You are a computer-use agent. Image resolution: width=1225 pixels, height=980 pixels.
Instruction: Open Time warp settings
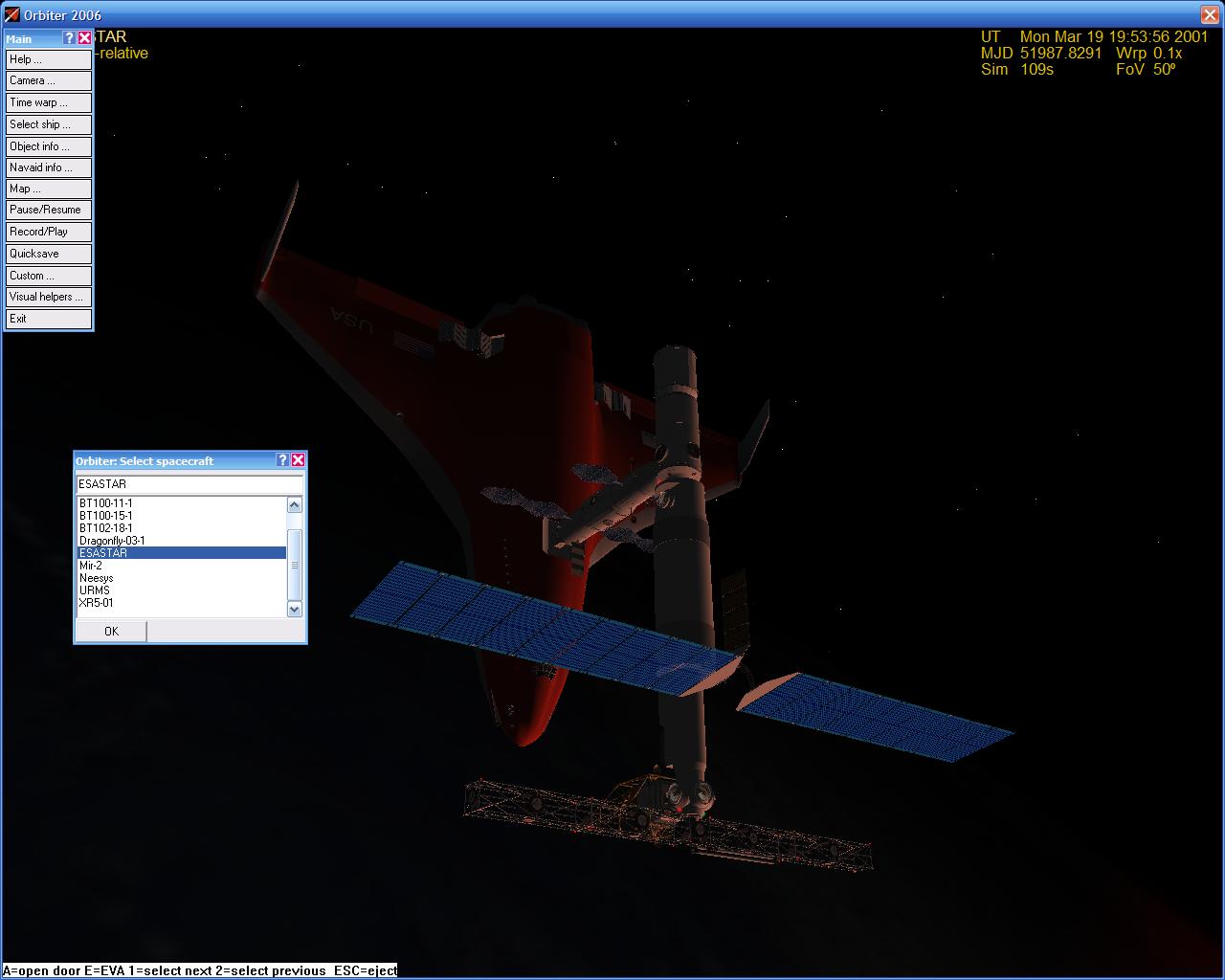[49, 102]
